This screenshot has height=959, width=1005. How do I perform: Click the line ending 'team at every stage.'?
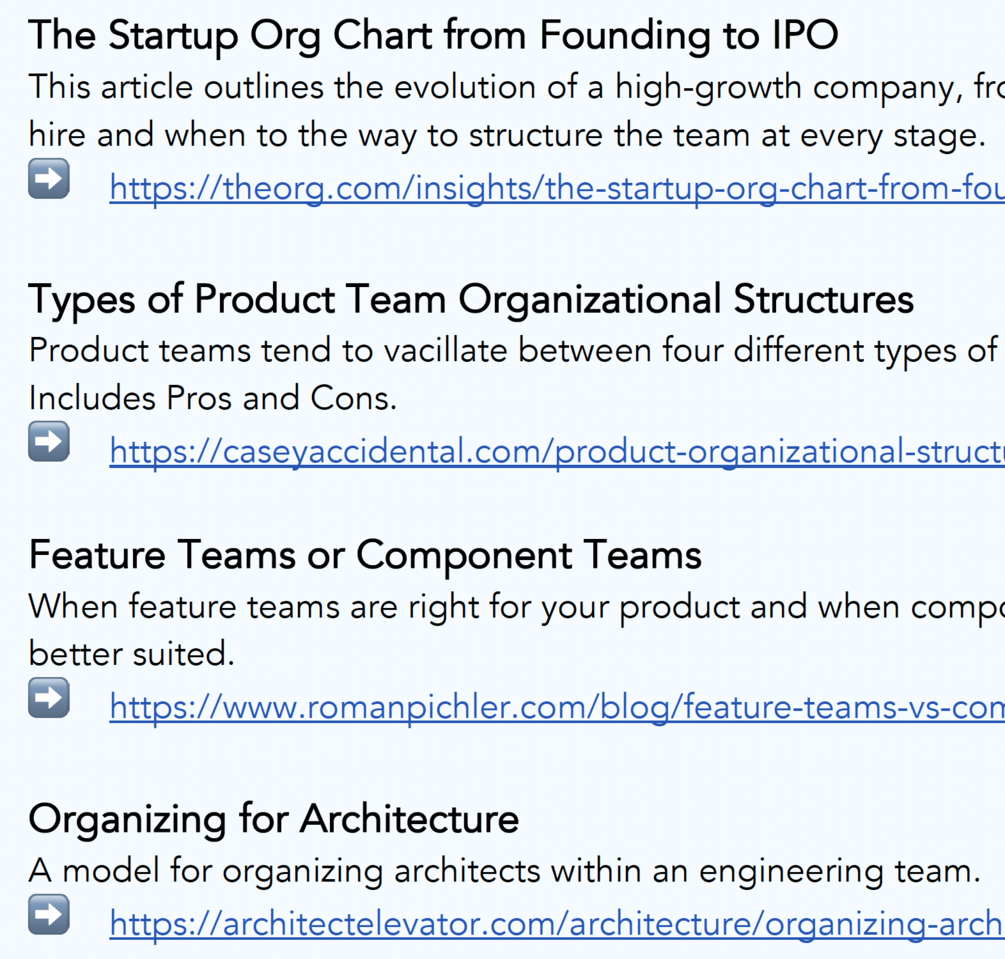tap(507, 135)
